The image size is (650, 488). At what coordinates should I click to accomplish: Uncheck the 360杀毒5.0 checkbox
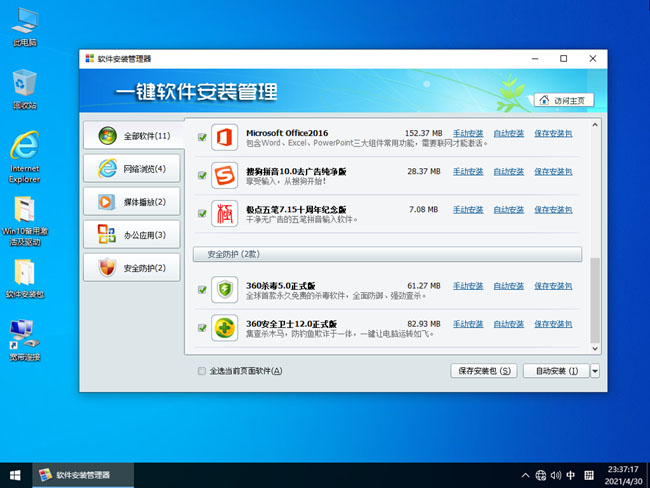coord(202,290)
